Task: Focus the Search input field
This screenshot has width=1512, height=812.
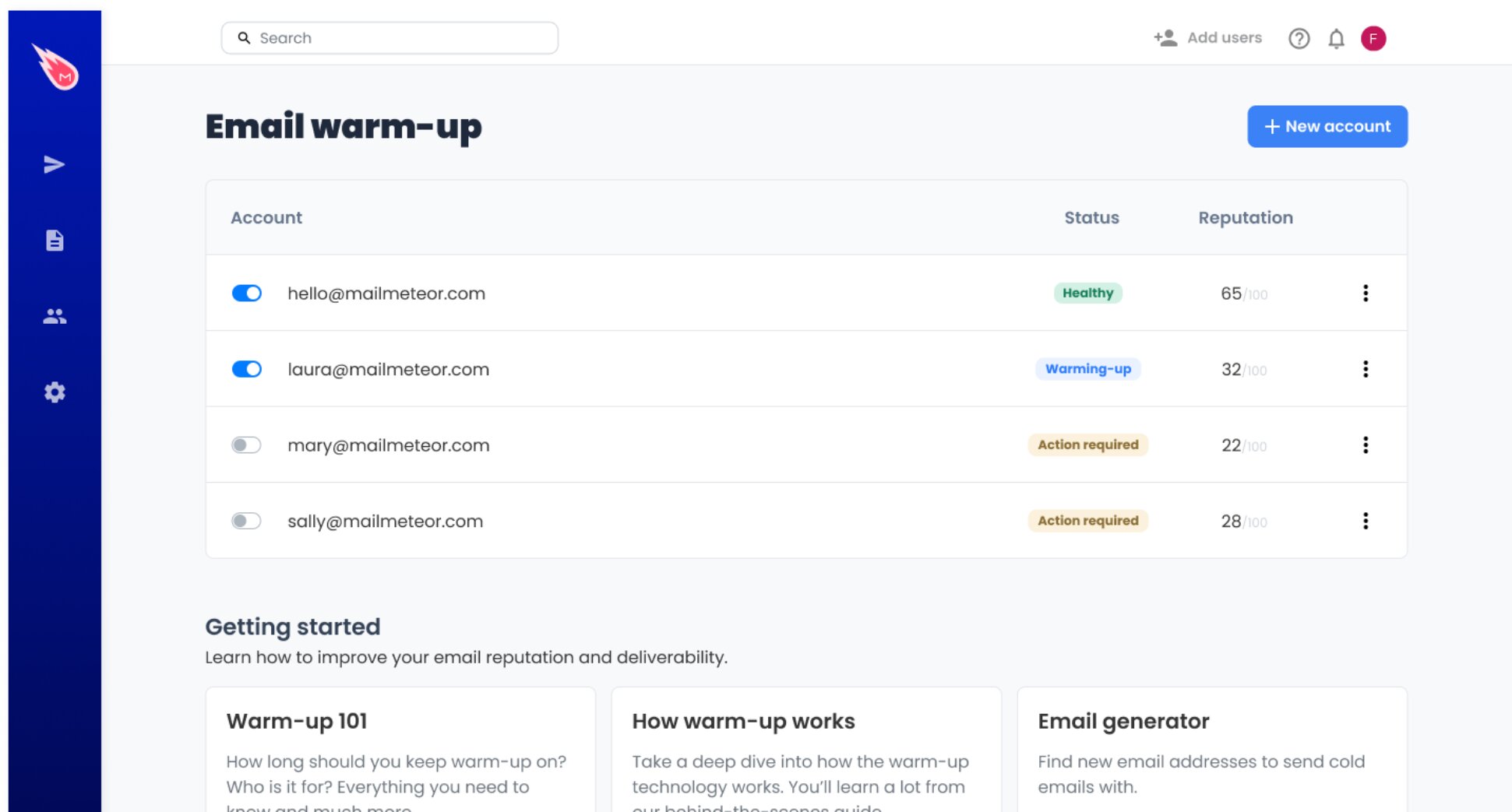Action: pos(389,38)
